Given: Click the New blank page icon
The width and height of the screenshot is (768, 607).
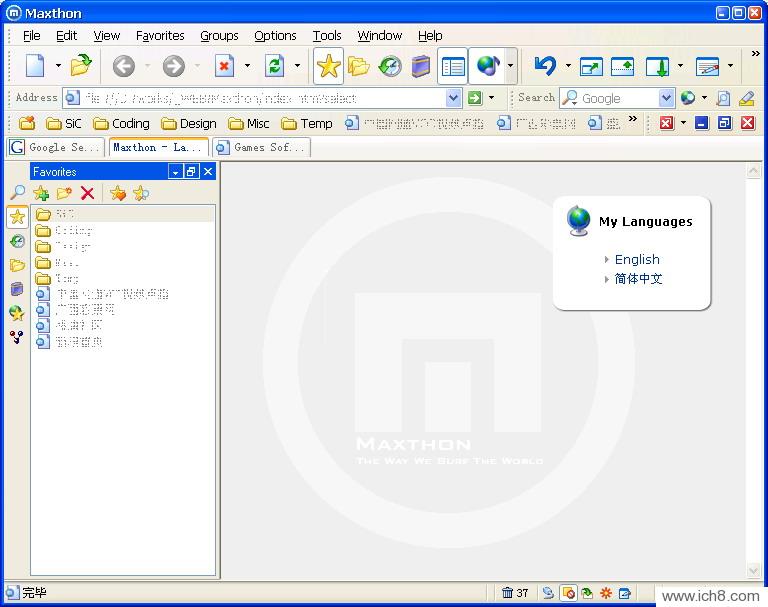Looking at the screenshot, I should [x=35, y=66].
